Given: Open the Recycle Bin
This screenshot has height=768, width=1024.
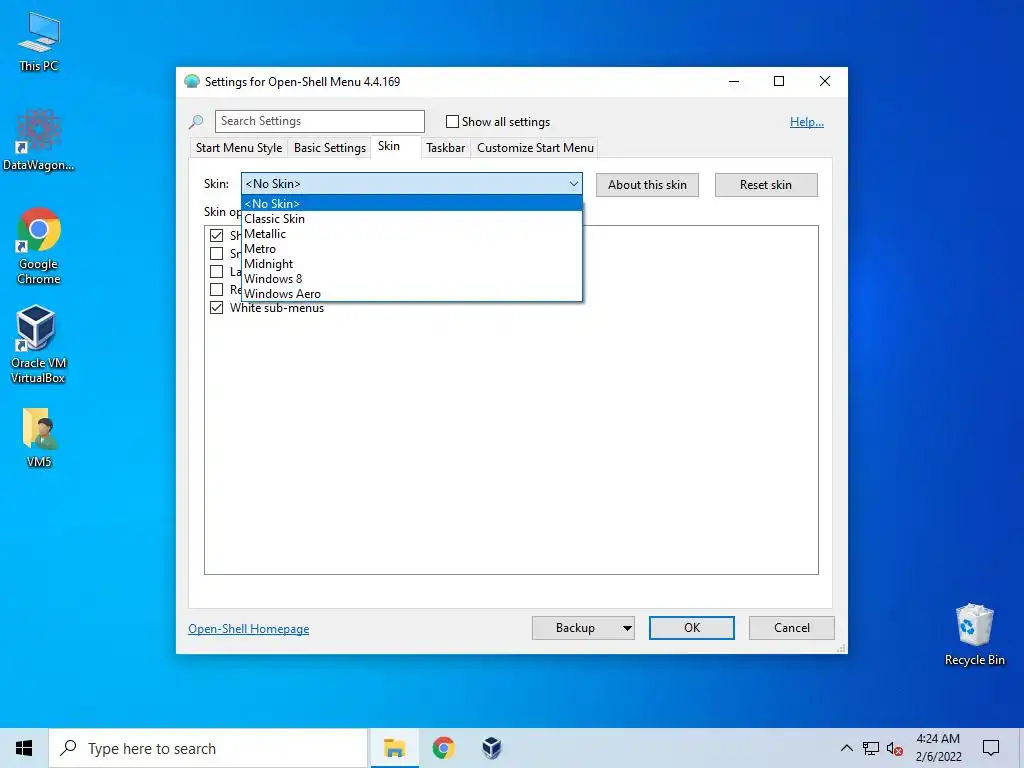Looking at the screenshot, I should click(x=974, y=634).
